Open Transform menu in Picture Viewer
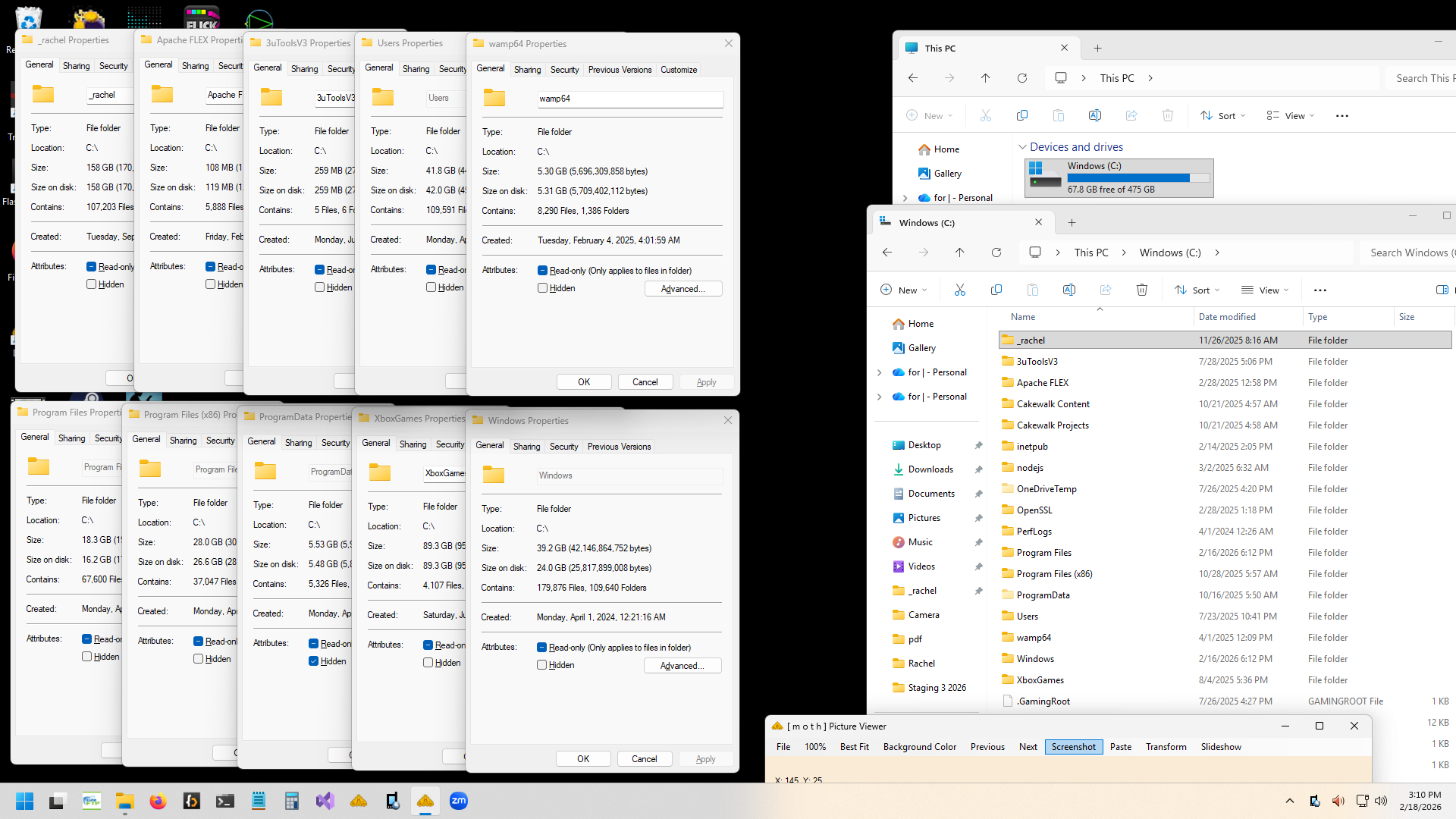This screenshot has height=819, width=1456. click(x=1166, y=747)
